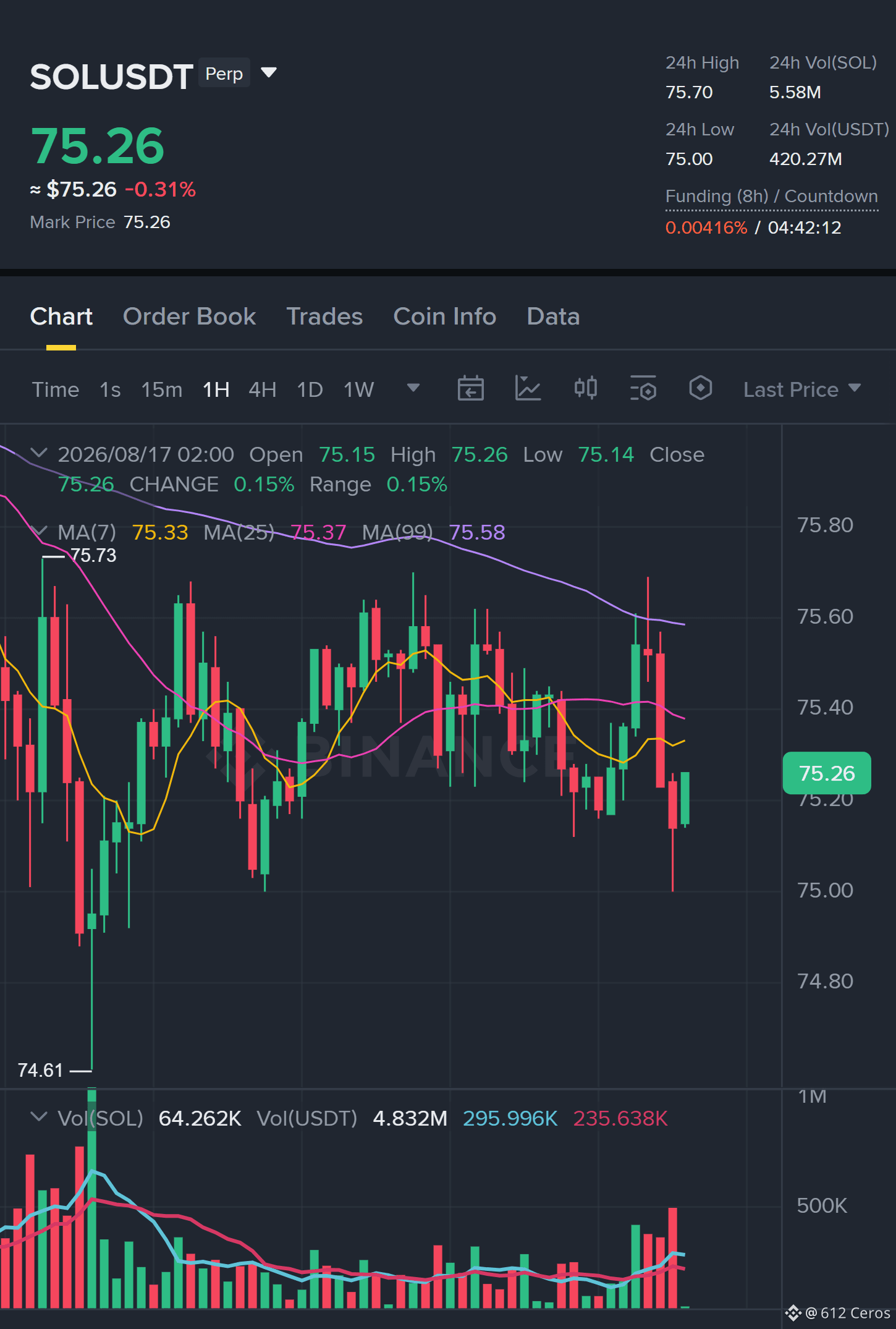
Task: Switch to the Order Book tab
Action: 189,316
